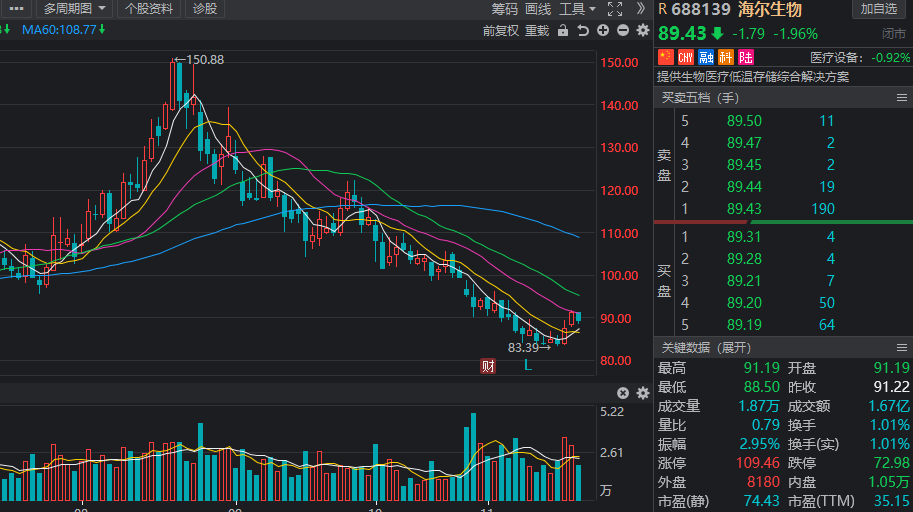Image resolution: width=913 pixels, height=512 pixels.
Task: Zoom out chart with minus icon
Action: coord(623,31)
